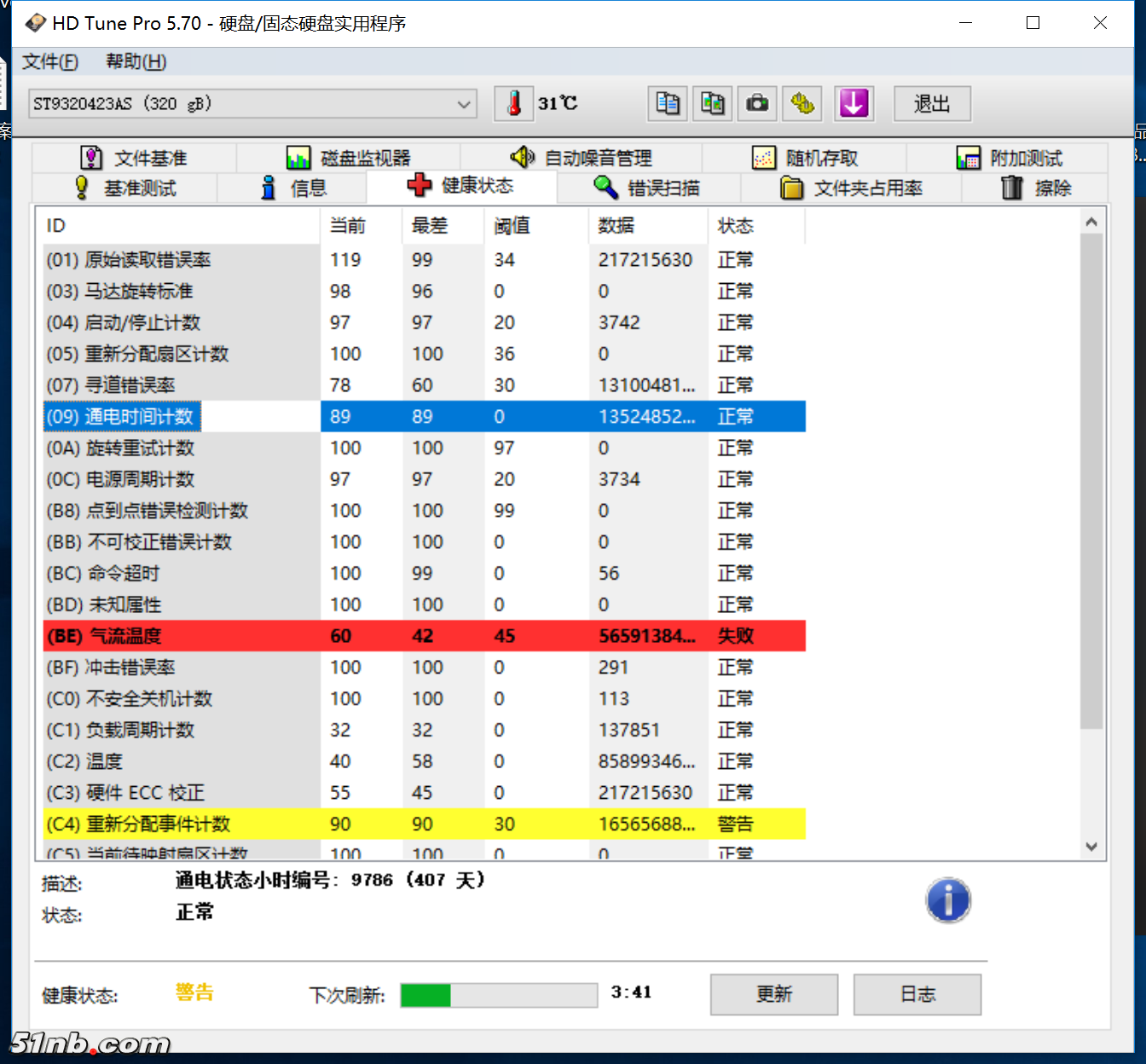This screenshot has width=1146, height=1064.
Task: Click the scrollbar down arrow in the attributes list
Action: [x=1091, y=847]
